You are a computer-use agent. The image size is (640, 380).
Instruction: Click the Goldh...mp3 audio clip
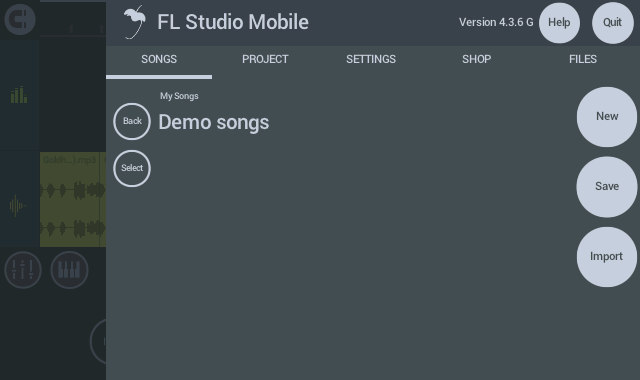(73, 199)
